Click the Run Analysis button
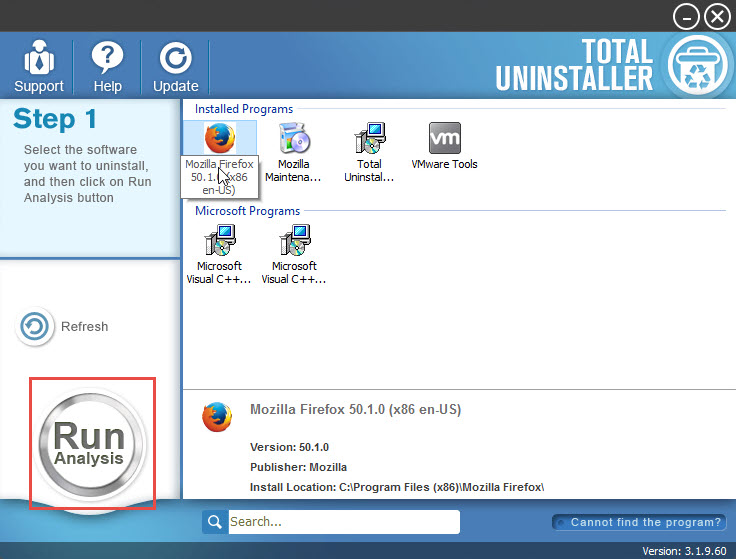The height and width of the screenshot is (559, 736). point(90,444)
